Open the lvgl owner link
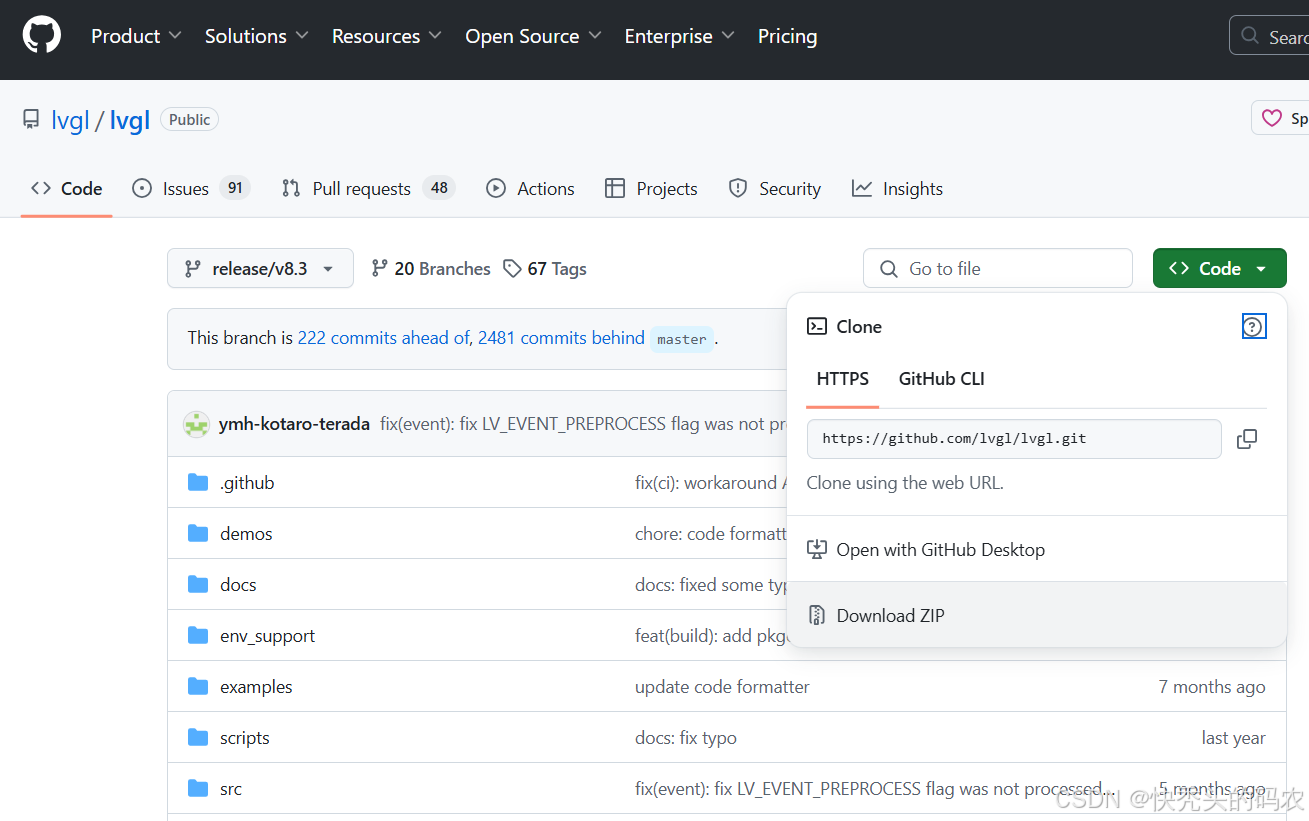The height and width of the screenshot is (821, 1309). pos(70,120)
